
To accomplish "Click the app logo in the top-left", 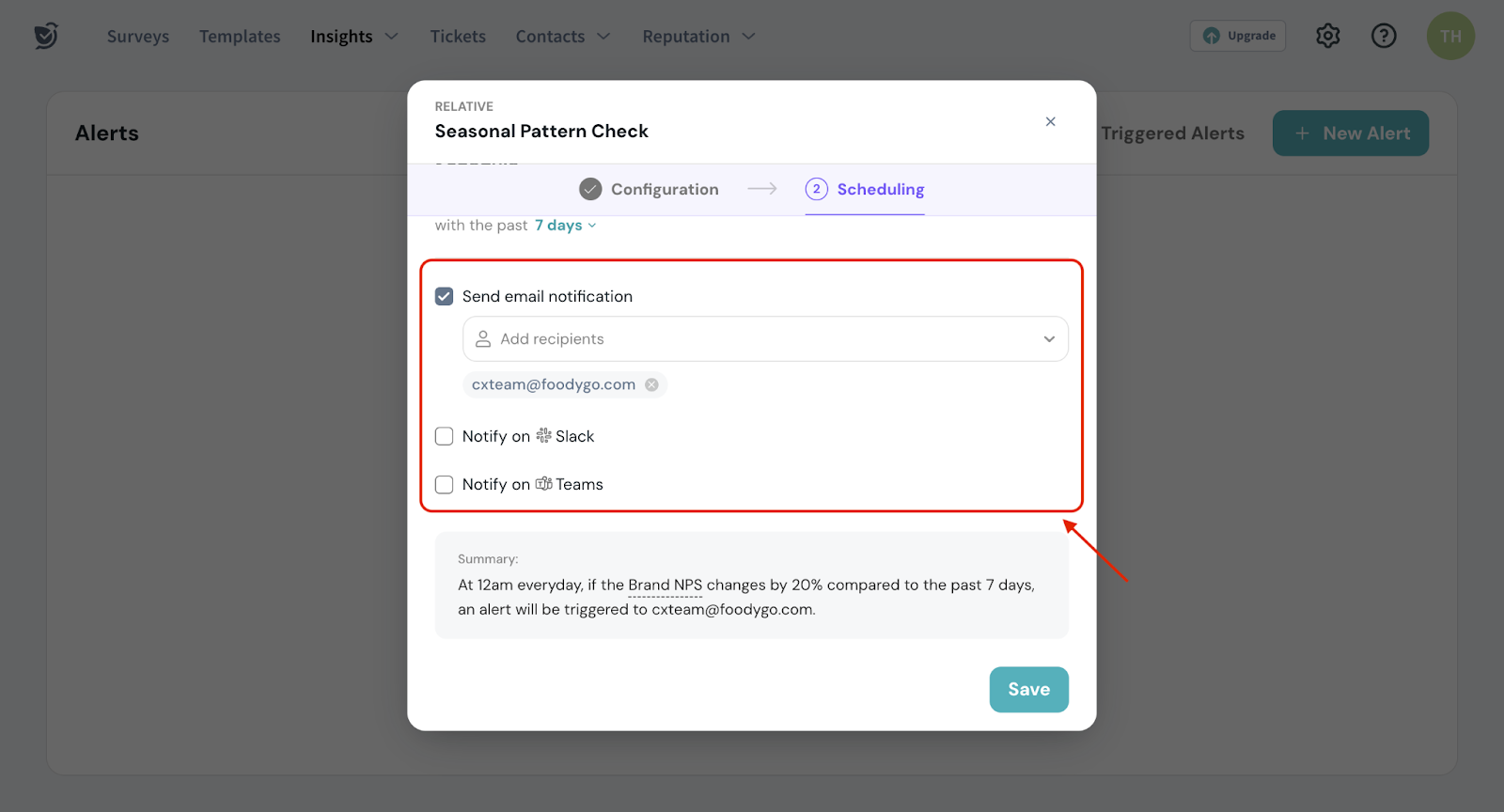I will [46, 36].
